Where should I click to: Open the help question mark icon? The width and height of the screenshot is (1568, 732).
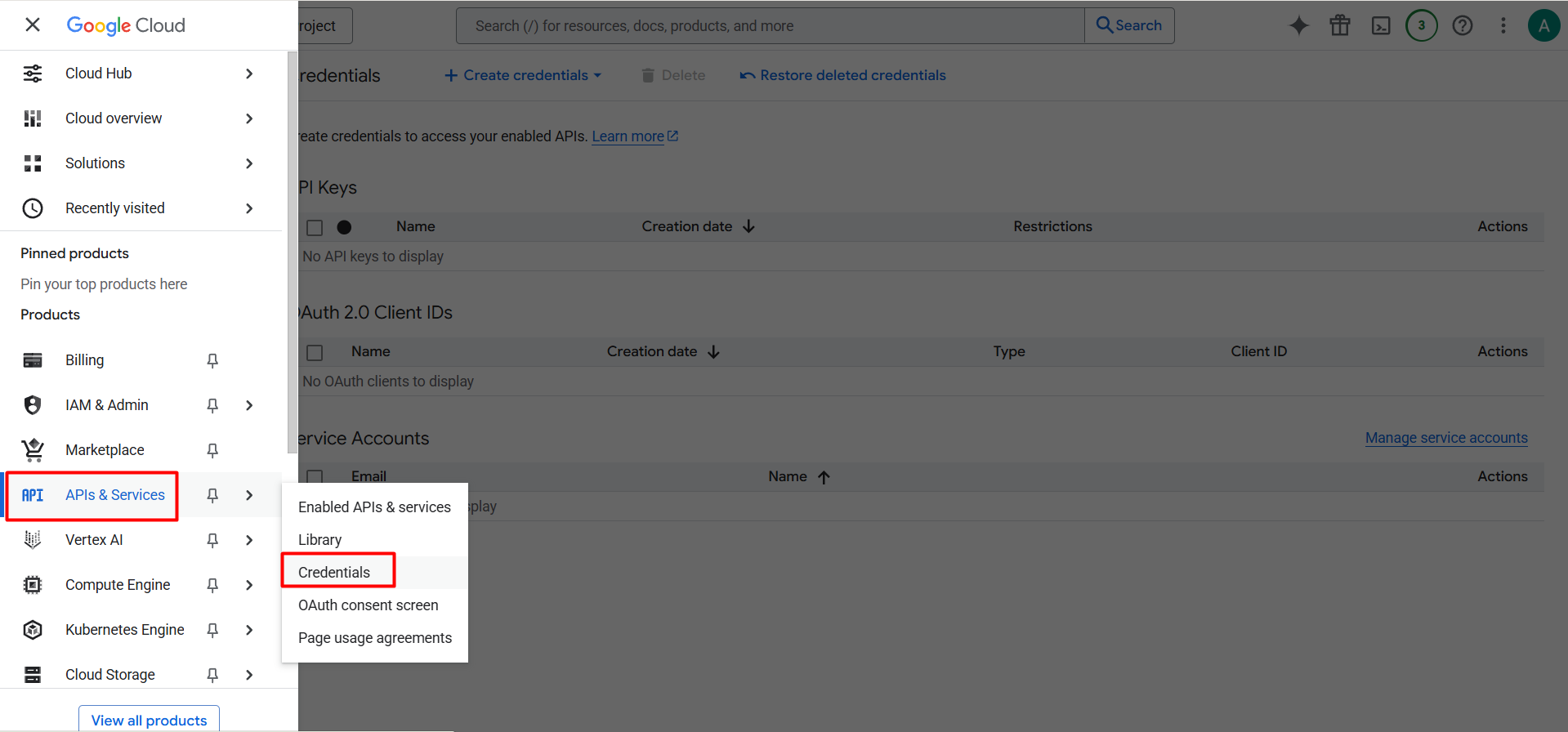click(x=1463, y=25)
